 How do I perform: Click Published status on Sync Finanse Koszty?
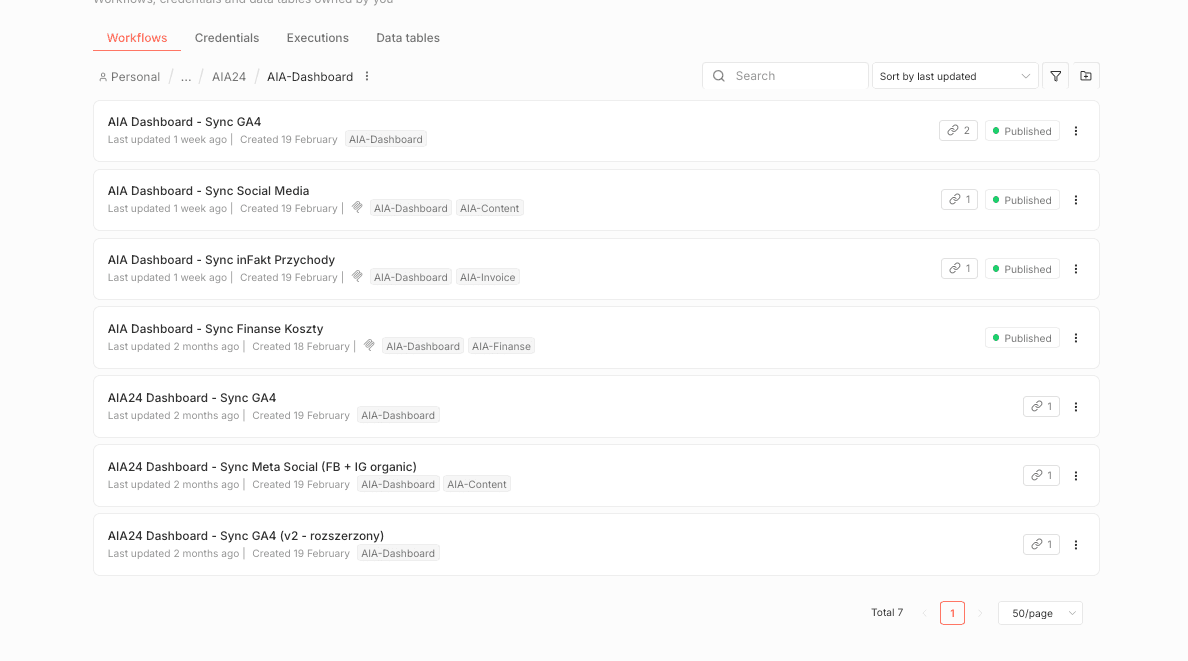tap(1022, 338)
